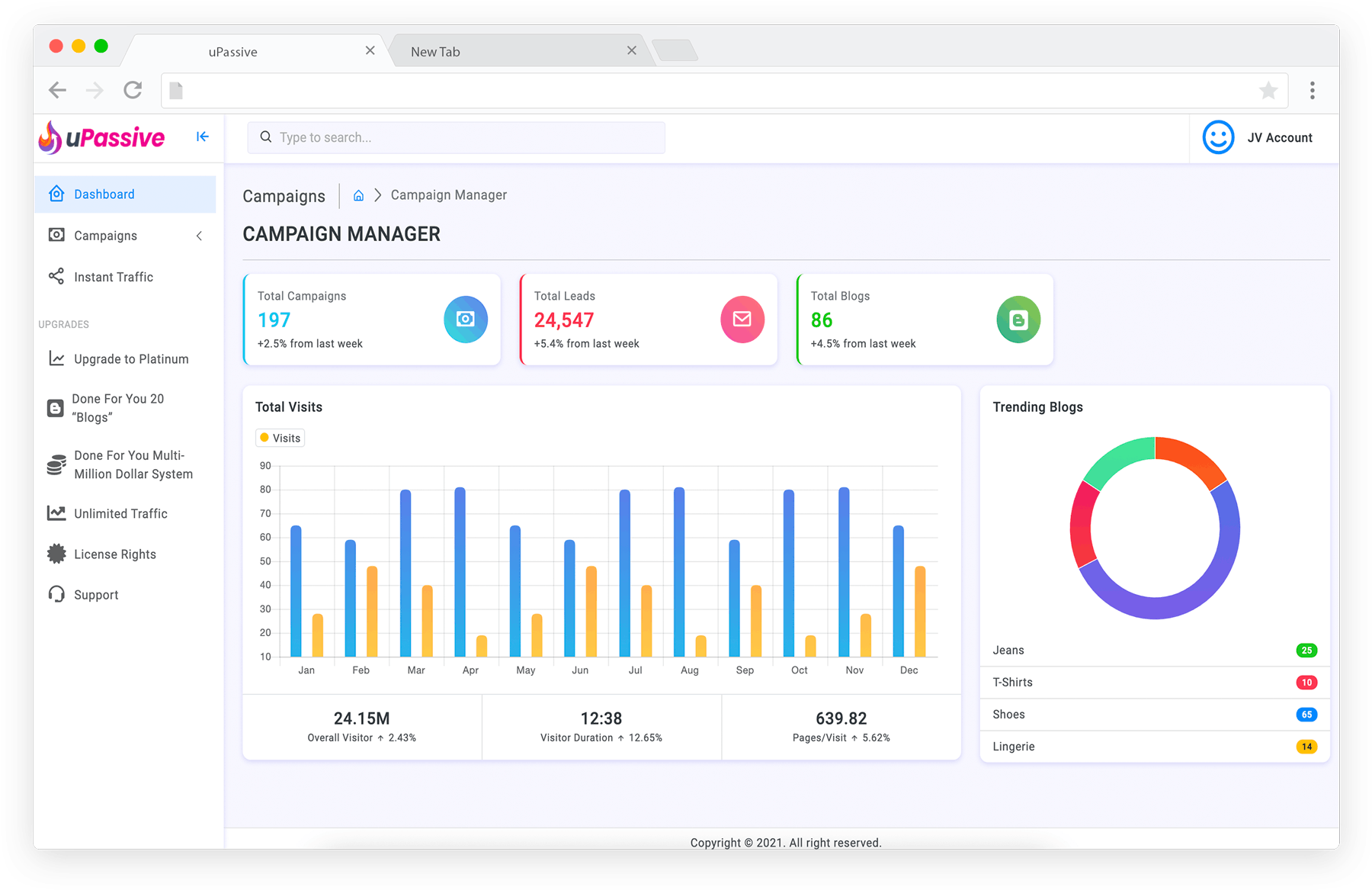Click the Type to search field
Viewport: 1372px width, 890px height.
[x=456, y=137]
